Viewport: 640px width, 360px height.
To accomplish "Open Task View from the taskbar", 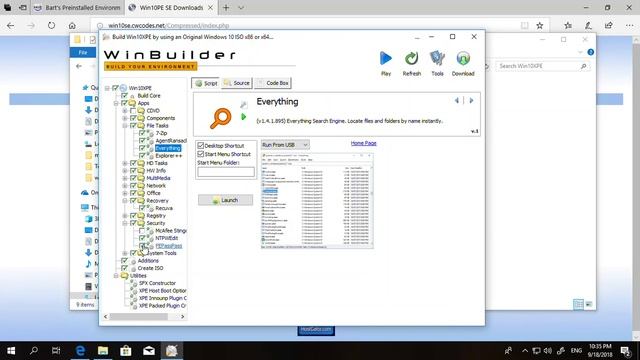I will coord(56,351).
